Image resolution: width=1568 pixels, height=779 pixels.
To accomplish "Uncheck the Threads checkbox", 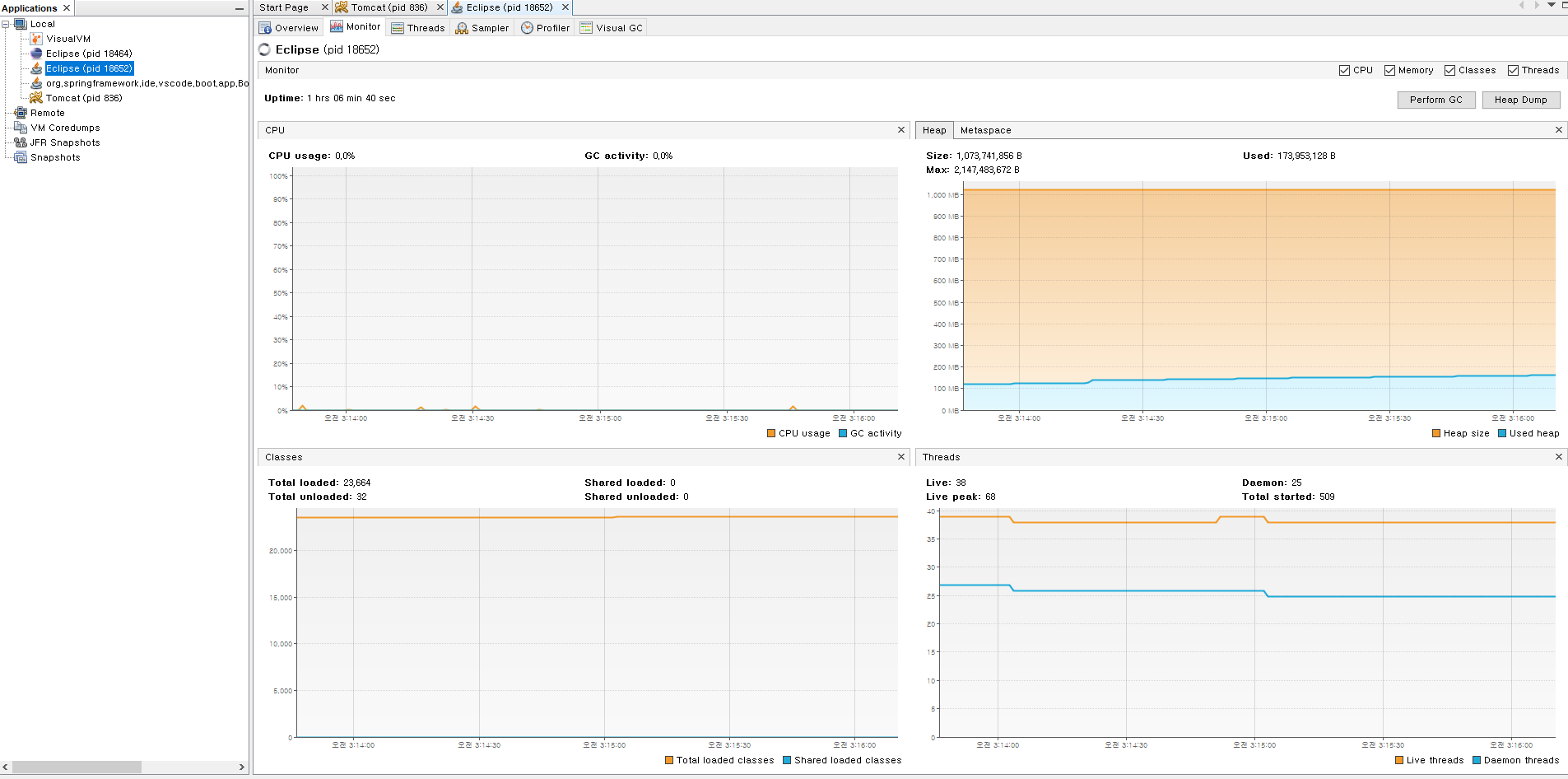I will pos(1513,71).
